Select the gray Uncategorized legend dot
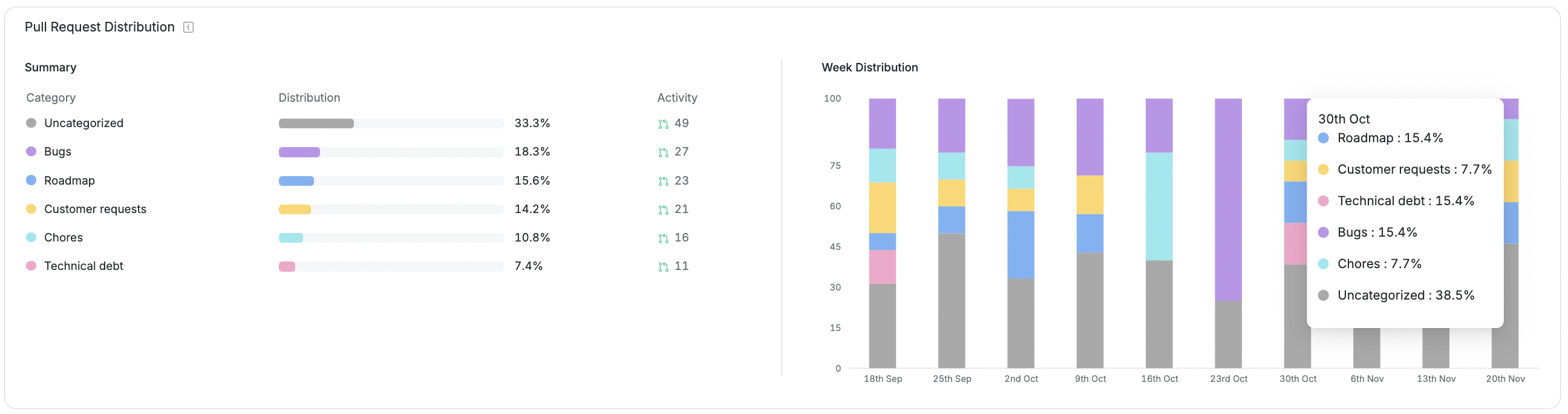 [x=31, y=122]
